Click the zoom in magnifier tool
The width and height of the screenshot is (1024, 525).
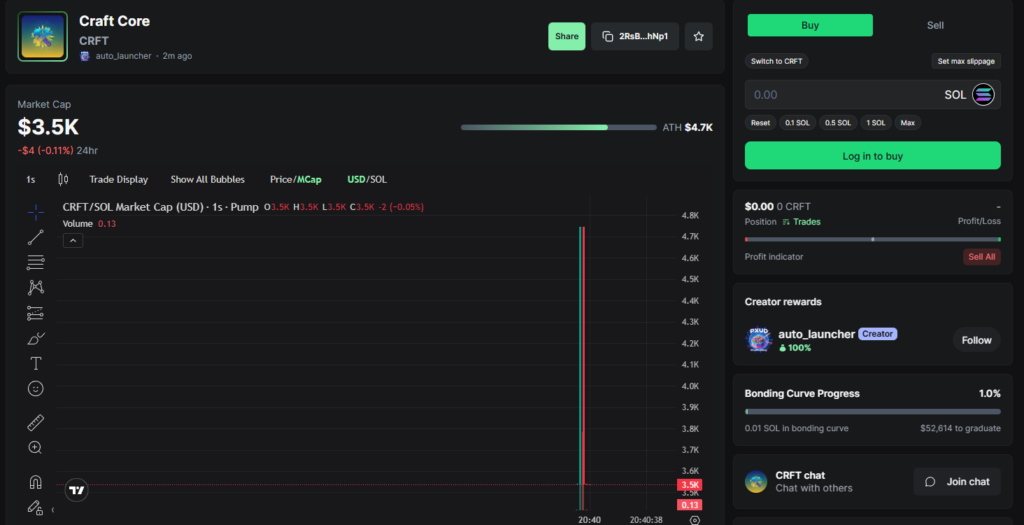click(35, 448)
